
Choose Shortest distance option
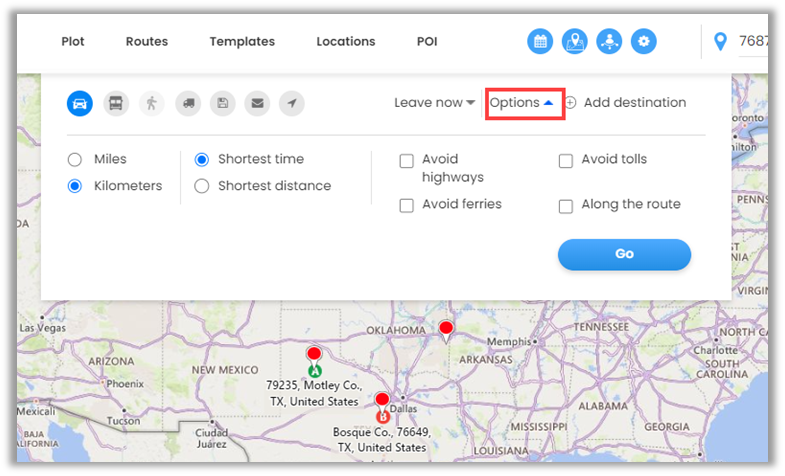202,186
